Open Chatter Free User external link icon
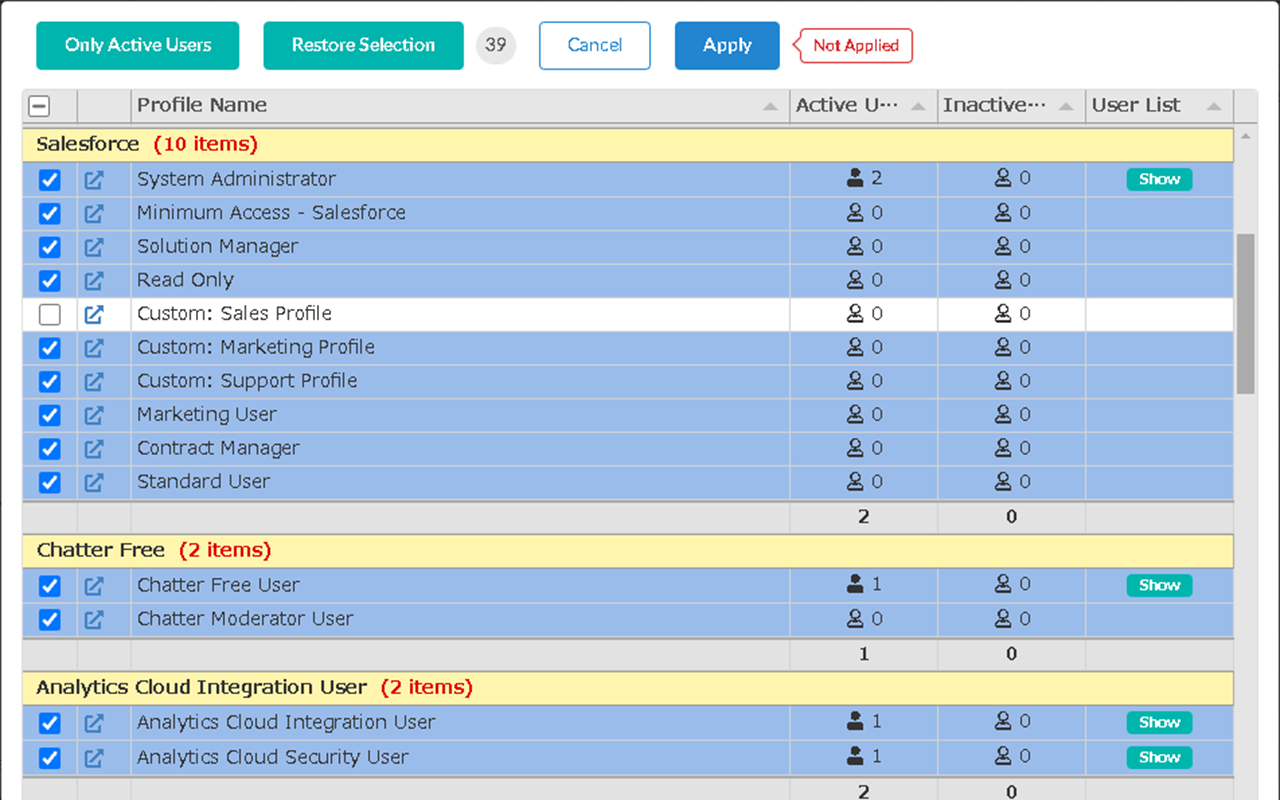This screenshot has height=800, width=1280. point(93,586)
